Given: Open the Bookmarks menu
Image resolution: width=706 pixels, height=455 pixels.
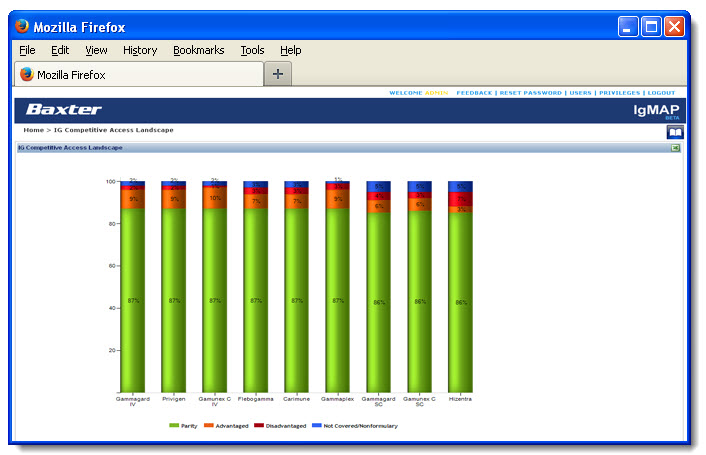Looking at the screenshot, I should [x=199, y=50].
